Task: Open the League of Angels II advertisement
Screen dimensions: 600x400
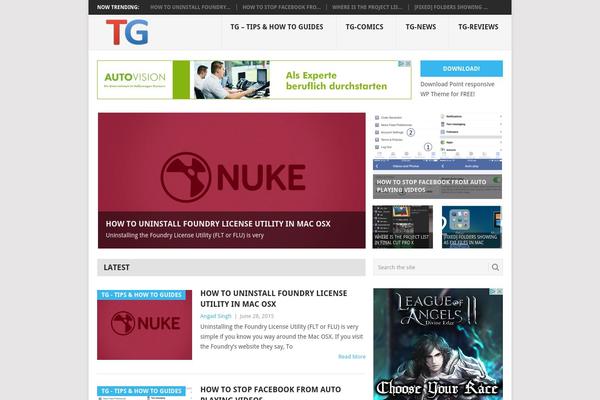Action: (x=438, y=344)
